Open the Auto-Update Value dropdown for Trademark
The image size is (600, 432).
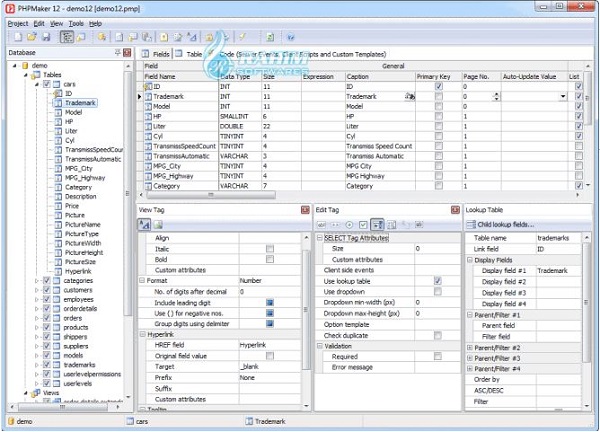(x=563, y=97)
